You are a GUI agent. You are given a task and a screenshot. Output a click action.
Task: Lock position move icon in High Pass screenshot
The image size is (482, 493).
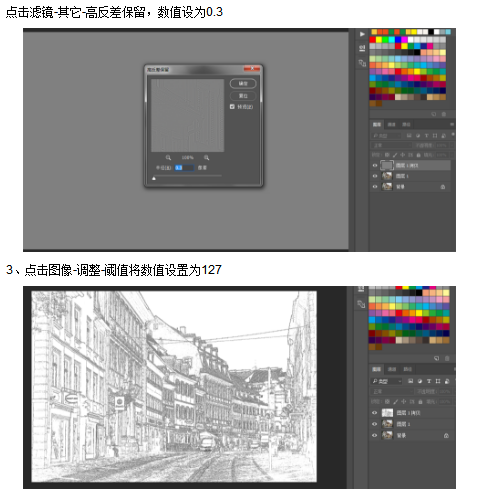click(x=402, y=155)
